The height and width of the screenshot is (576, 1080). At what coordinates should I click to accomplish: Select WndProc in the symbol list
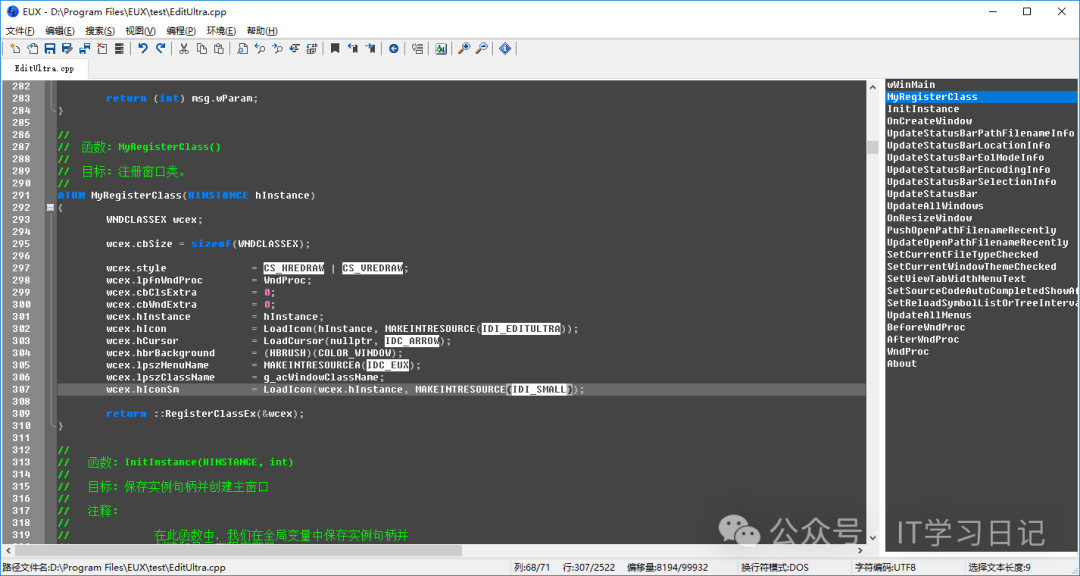click(x=907, y=351)
